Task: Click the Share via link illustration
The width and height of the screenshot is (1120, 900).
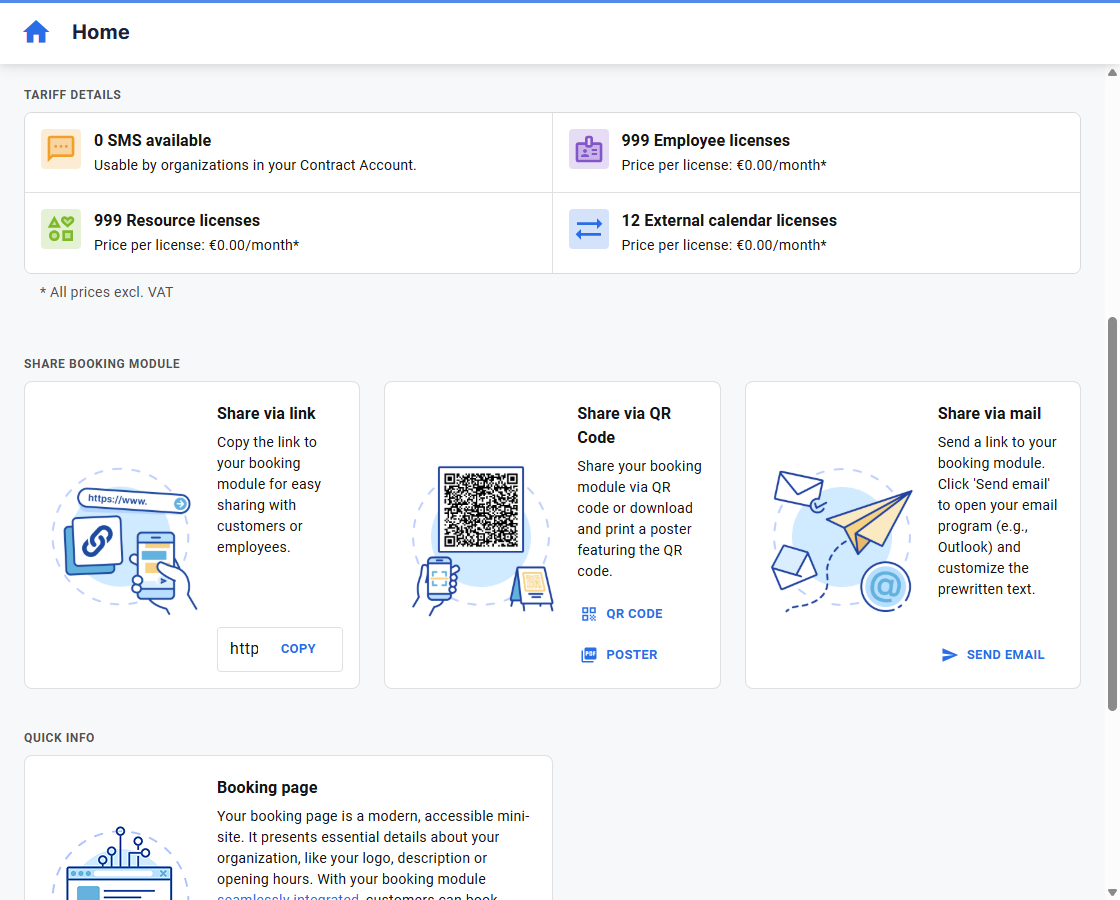Action: click(124, 541)
